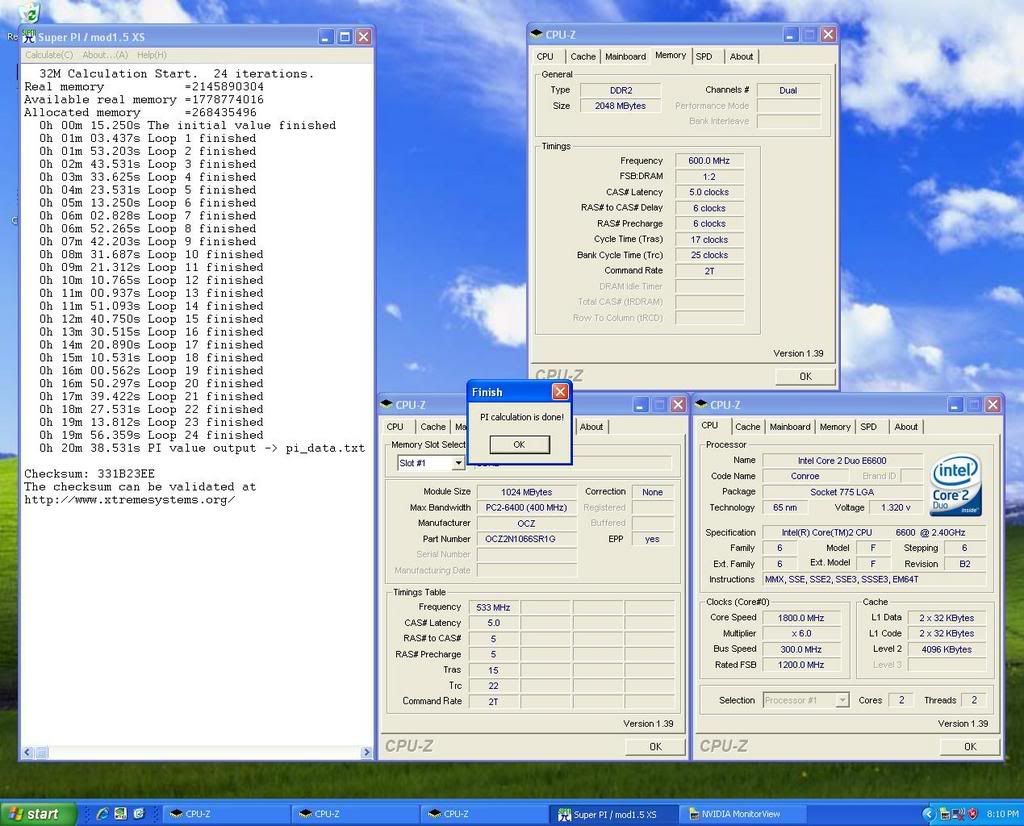This screenshot has height=826, width=1024.
Task: Select the Memory tab in top CPU-Z window
Action: pyautogui.click(x=670, y=56)
